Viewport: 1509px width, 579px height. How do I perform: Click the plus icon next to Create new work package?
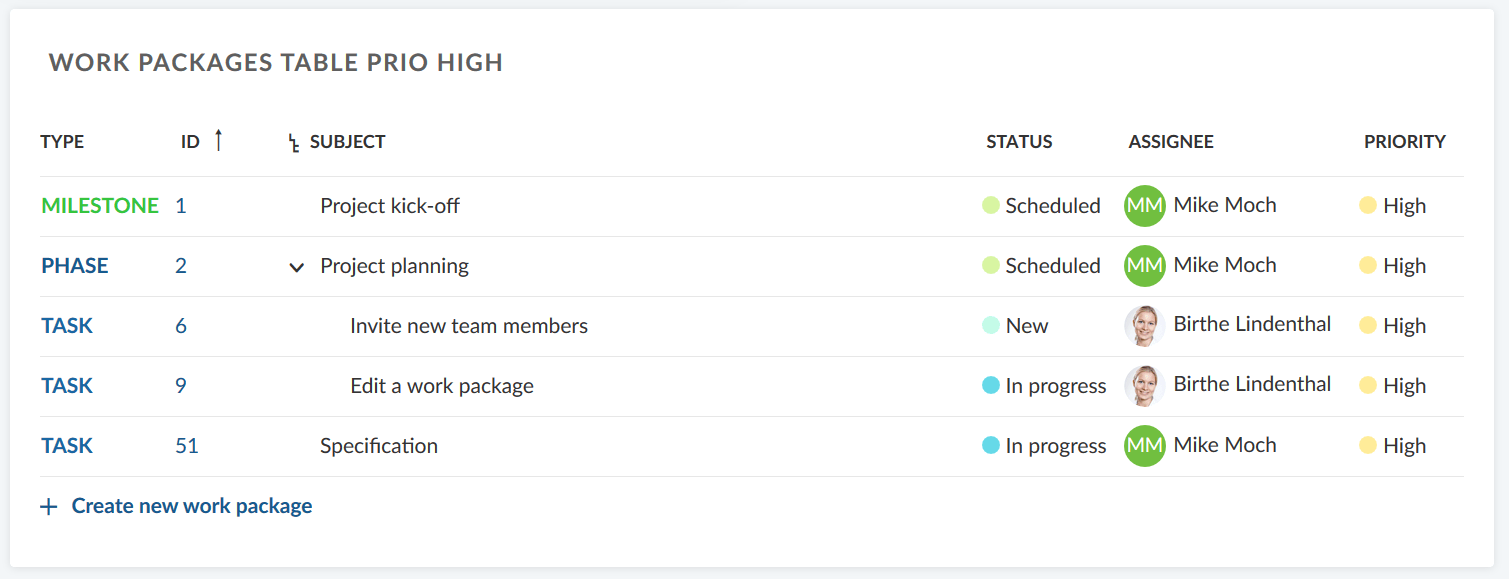48,505
